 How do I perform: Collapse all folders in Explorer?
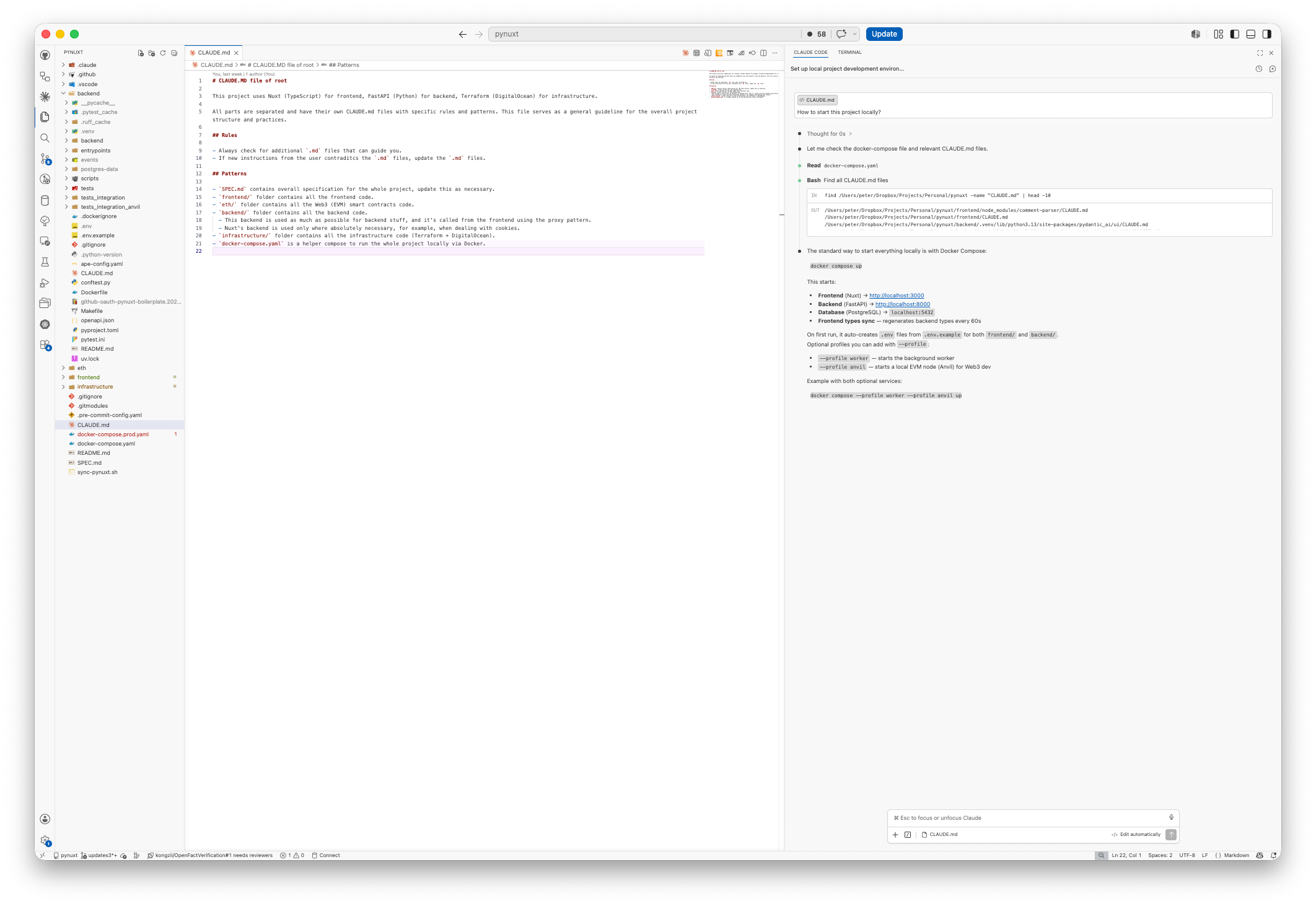pos(174,53)
